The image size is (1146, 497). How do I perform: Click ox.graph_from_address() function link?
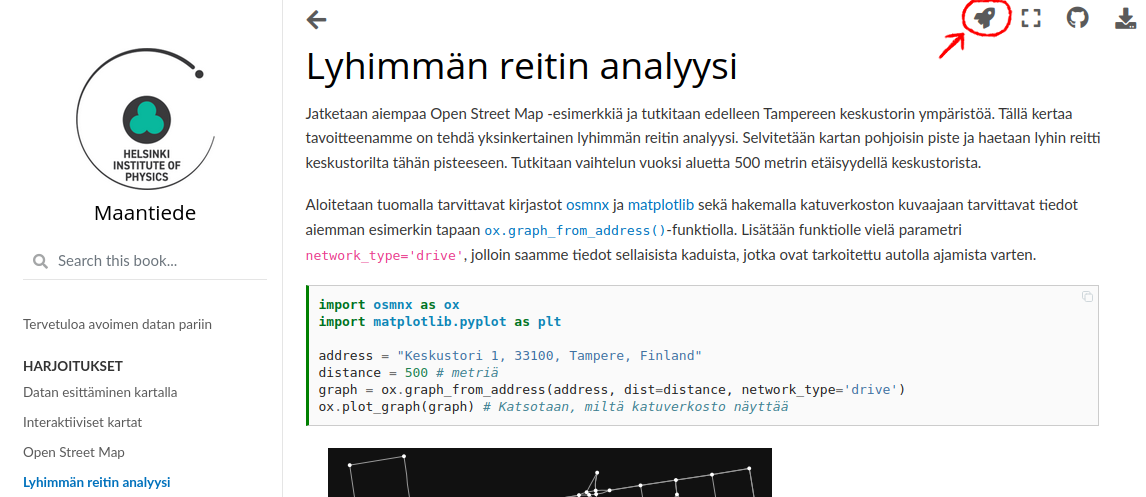[x=575, y=230]
